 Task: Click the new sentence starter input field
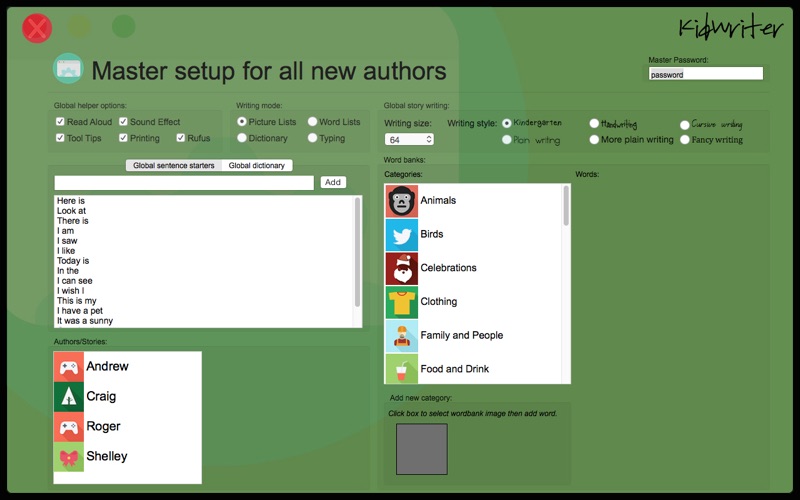coord(184,183)
